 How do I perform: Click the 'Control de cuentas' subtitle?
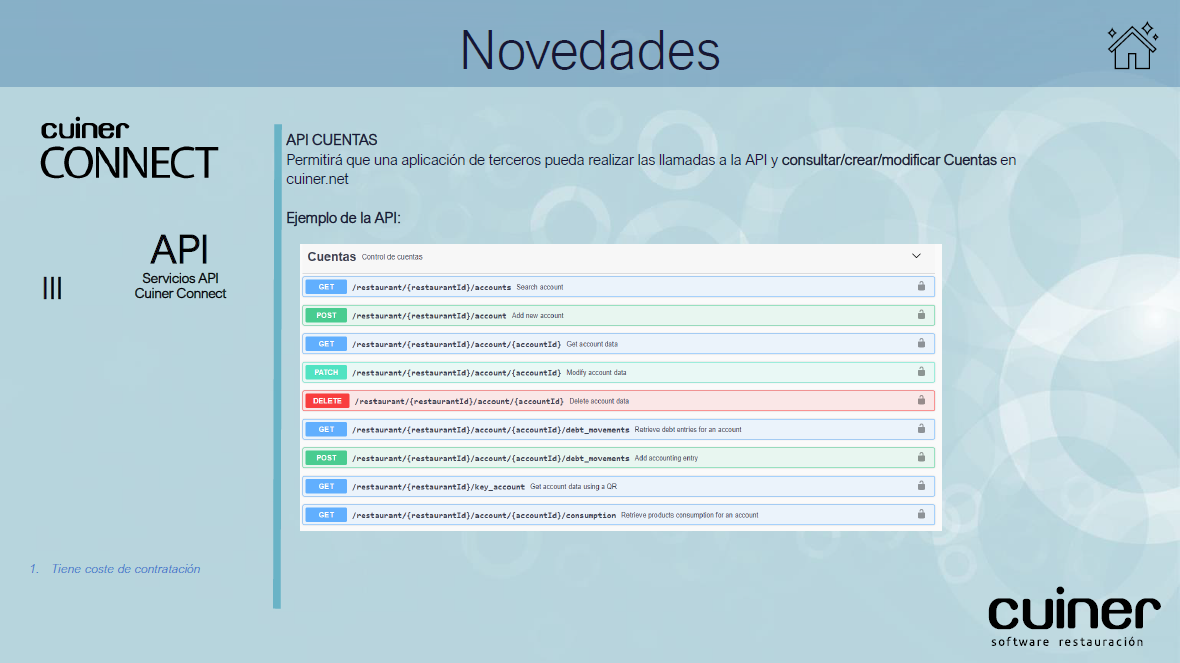click(x=392, y=257)
